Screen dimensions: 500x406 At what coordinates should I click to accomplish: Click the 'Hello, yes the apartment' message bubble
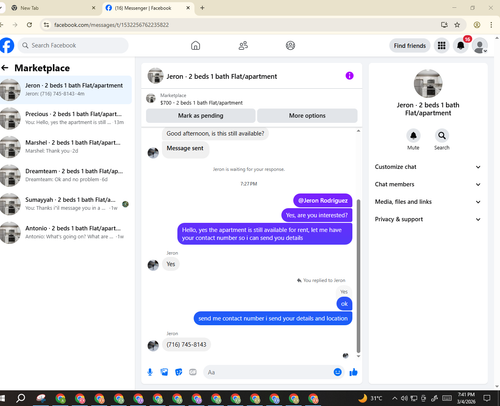(x=265, y=234)
